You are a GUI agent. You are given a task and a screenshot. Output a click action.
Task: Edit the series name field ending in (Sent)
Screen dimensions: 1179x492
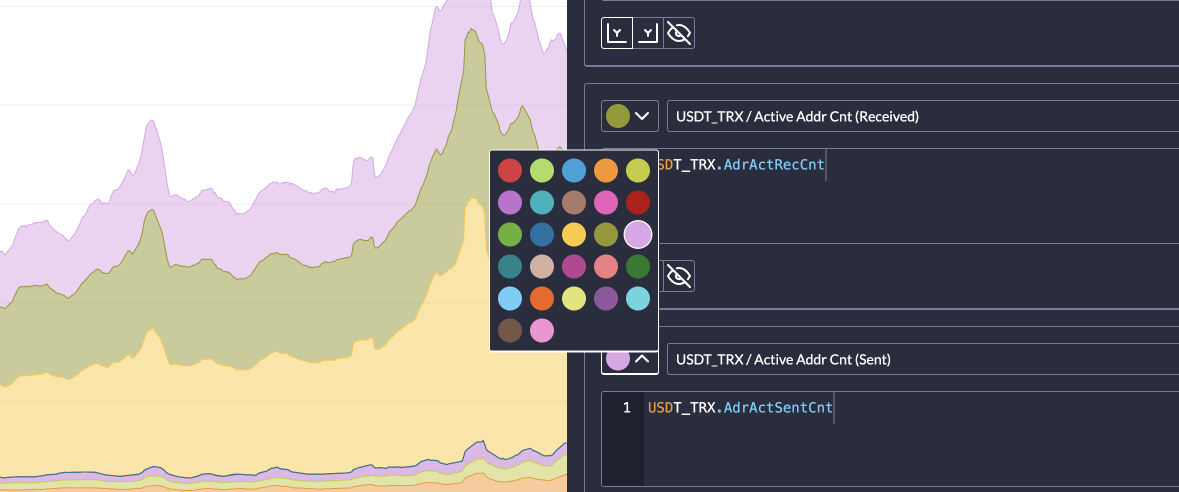click(x=923, y=359)
